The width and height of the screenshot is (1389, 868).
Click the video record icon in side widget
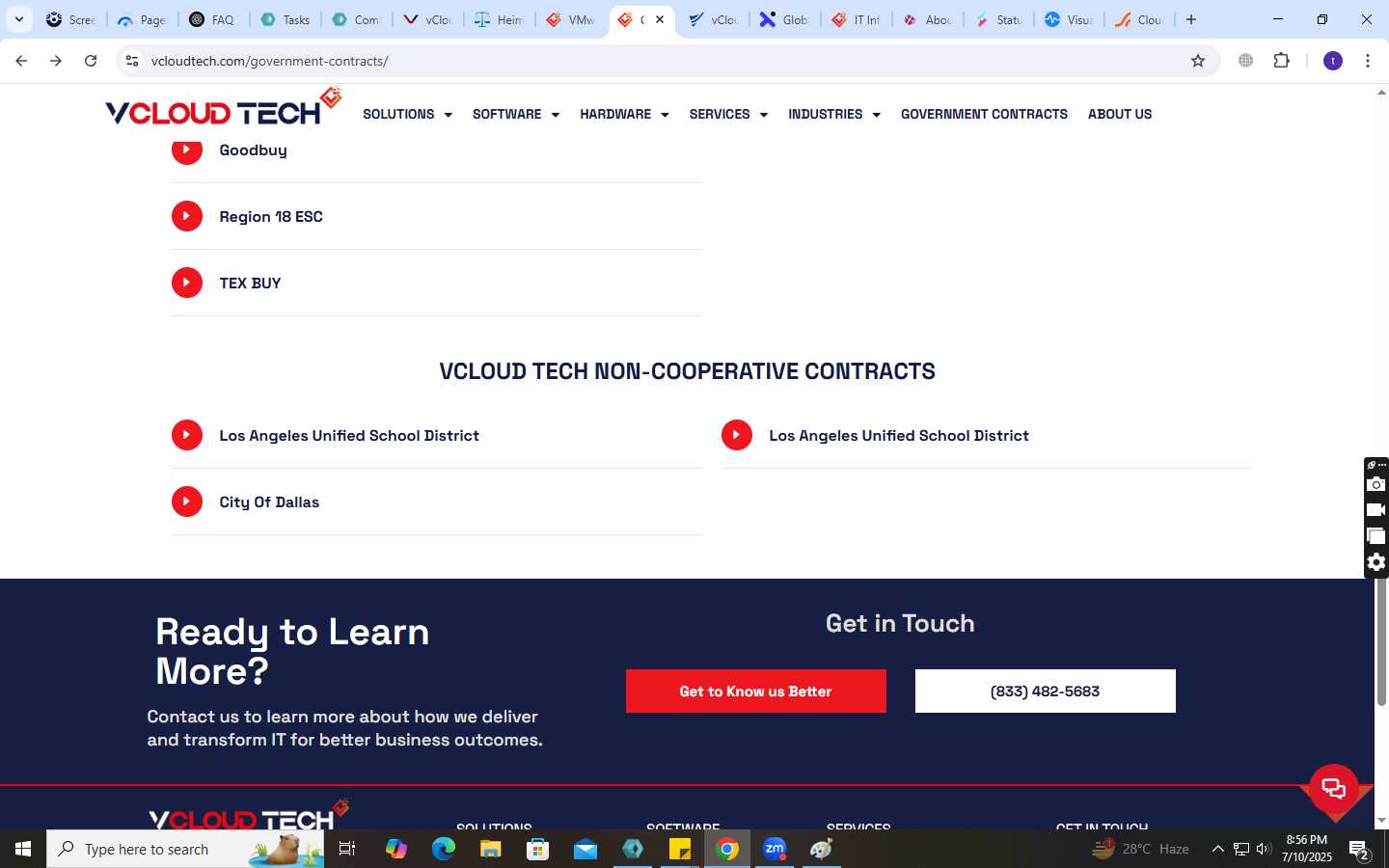pyautogui.click(x=1376, y=510)
